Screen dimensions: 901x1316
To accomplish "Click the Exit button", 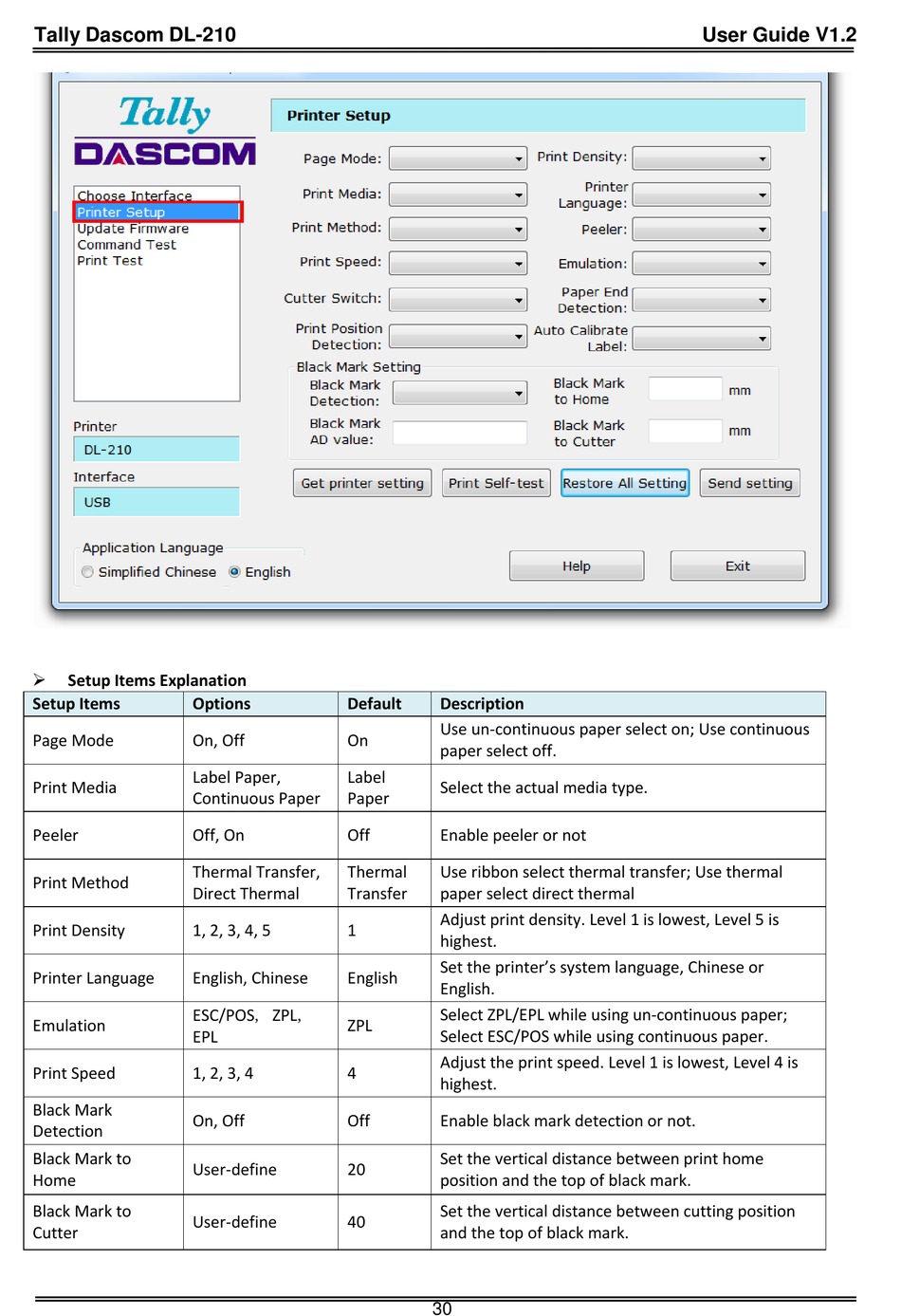I will tap(737, 566).
